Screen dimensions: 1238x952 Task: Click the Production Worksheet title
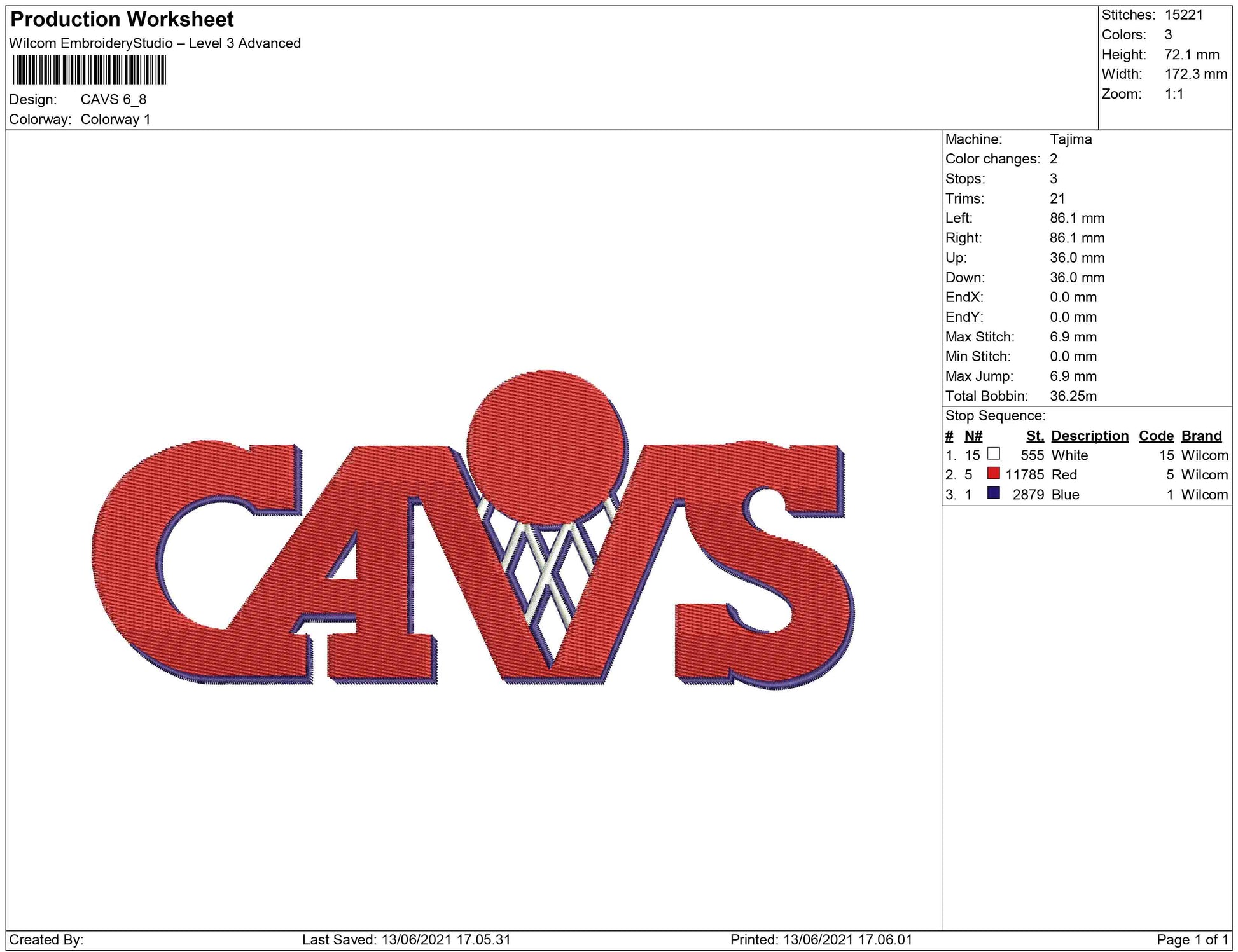tap(122, 20)
